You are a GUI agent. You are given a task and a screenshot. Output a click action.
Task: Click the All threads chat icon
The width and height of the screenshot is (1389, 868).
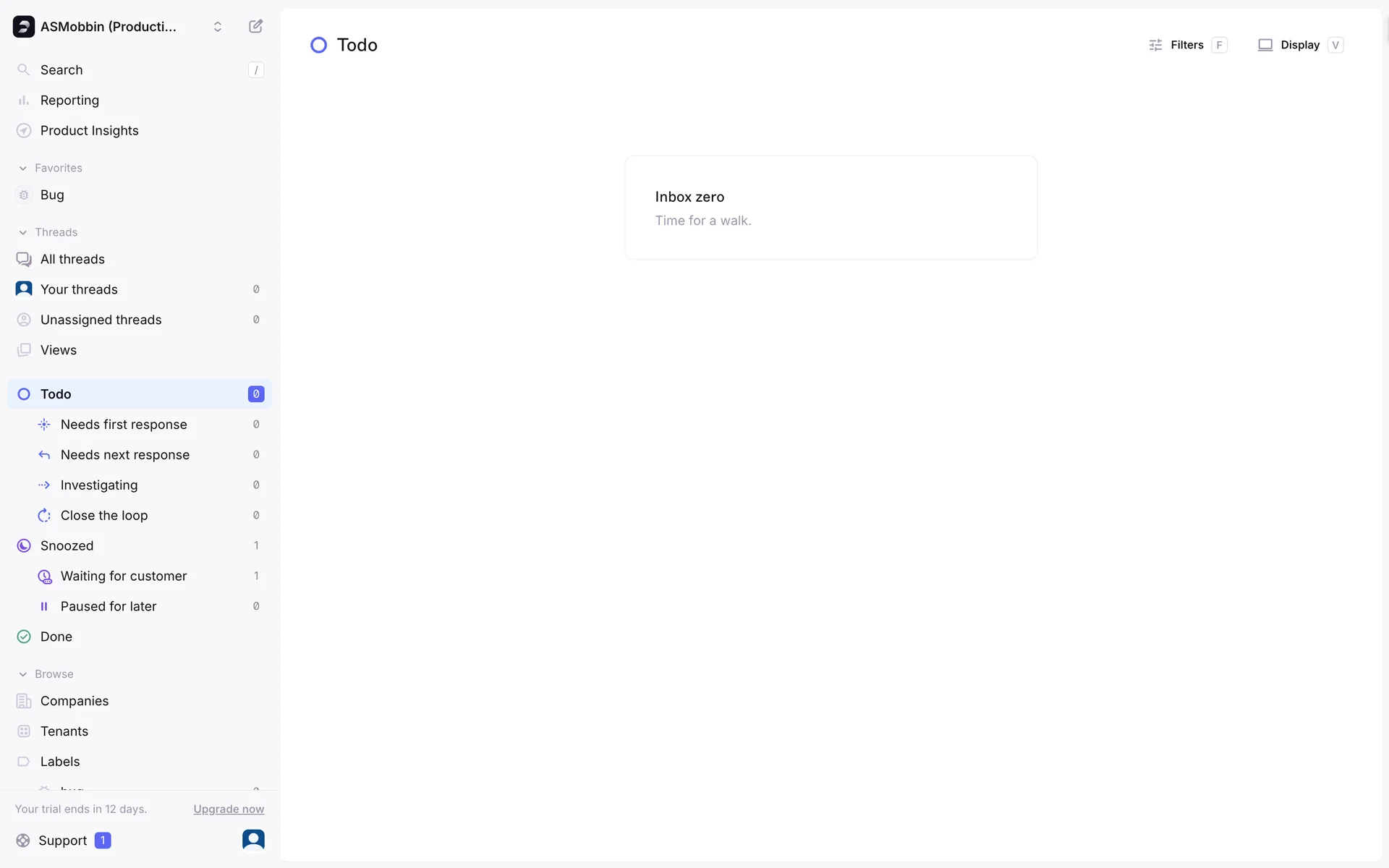click(x=24, y=259)
